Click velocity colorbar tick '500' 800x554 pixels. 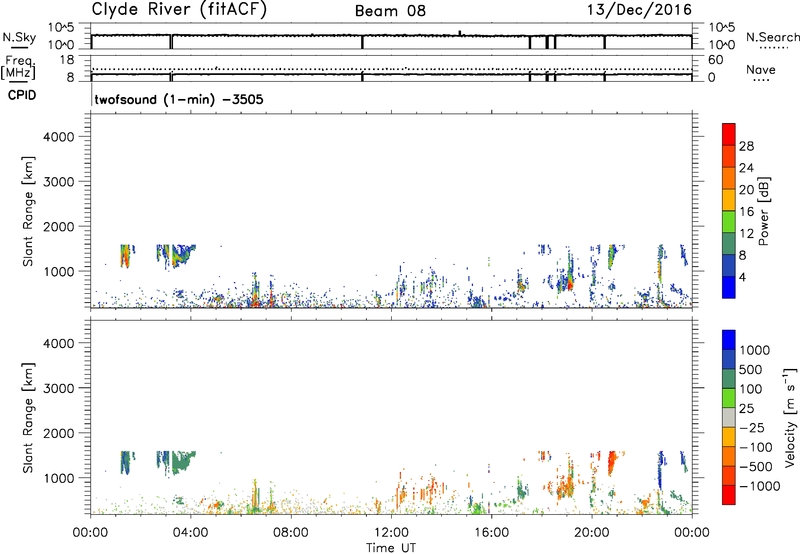pos(751,370)
